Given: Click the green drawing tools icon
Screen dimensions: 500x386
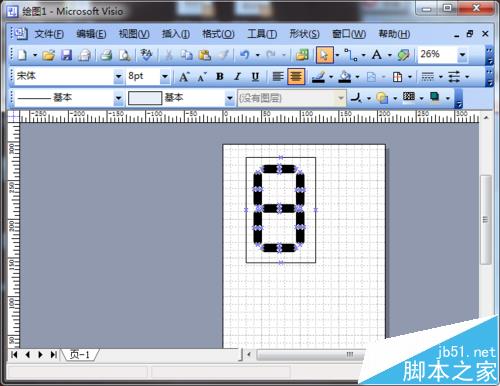Looking at the screenshot, I should click(403, 55).
